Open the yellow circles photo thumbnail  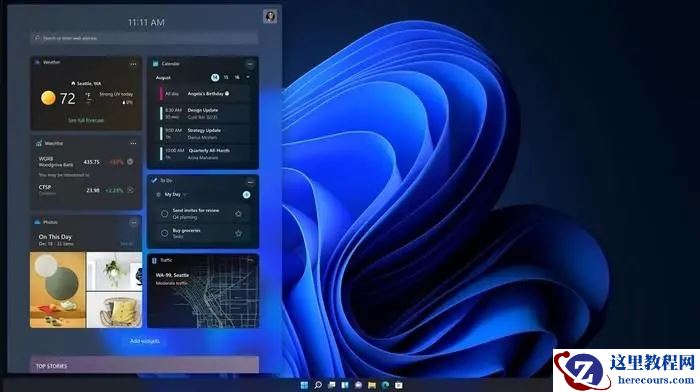pyautogui.click(x=58, y=290)
